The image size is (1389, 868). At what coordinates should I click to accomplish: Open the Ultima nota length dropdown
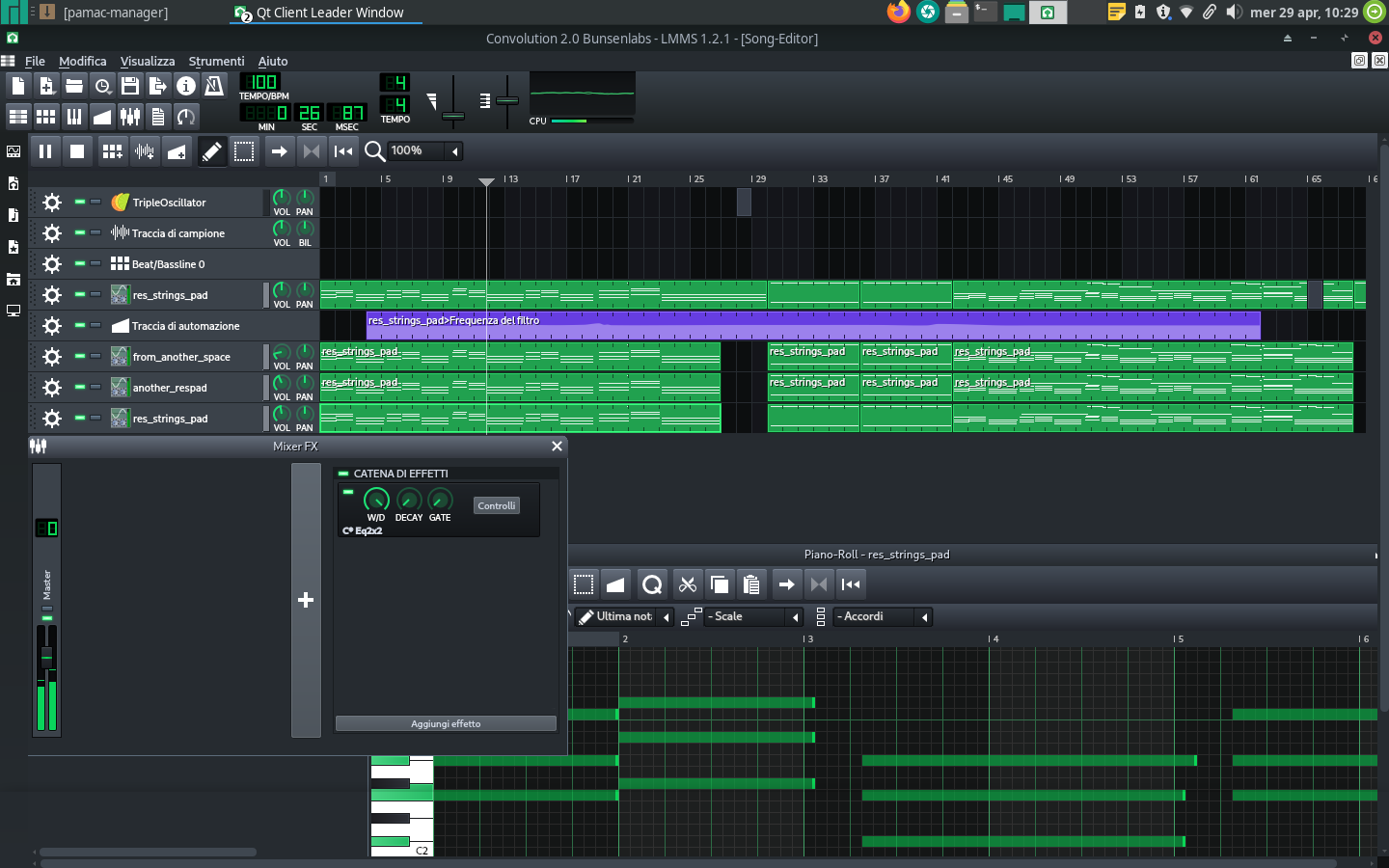tap(625, 617)
